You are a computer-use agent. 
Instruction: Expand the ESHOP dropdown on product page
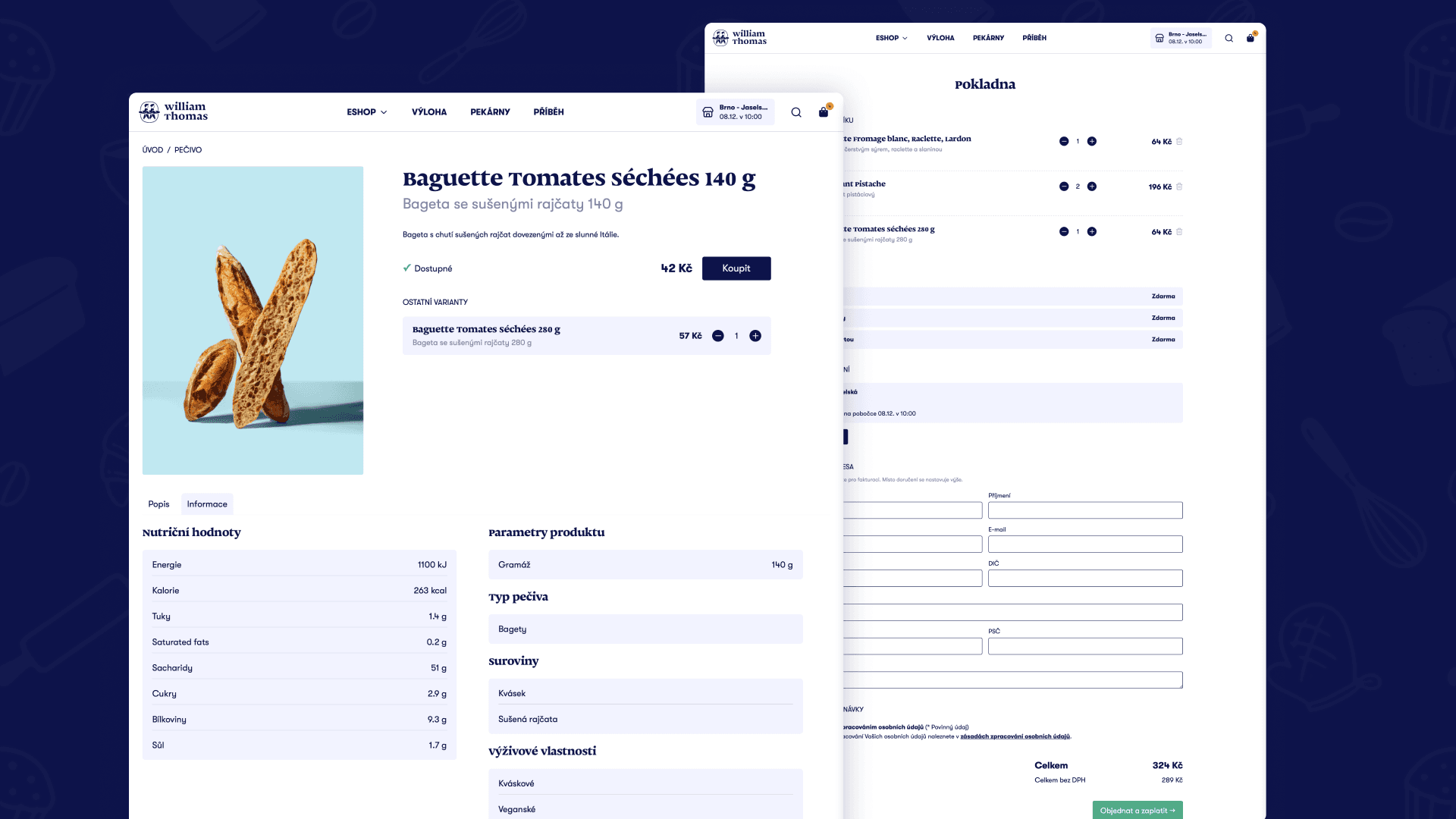(x=367, y=112)
